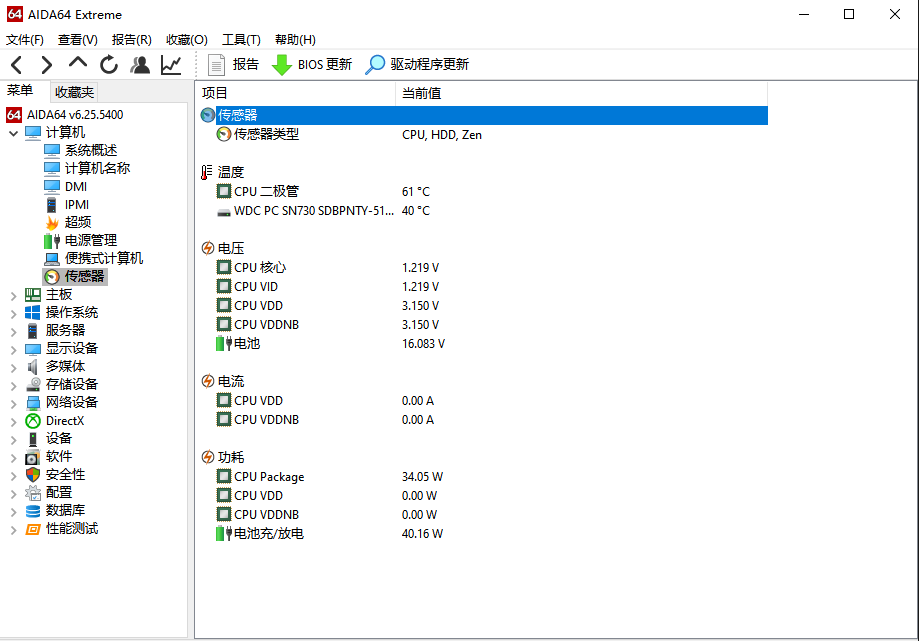Screen dimensions: 919x641
Task: Go forward with the right arrow toolbar icon
Action: point(47,64)
